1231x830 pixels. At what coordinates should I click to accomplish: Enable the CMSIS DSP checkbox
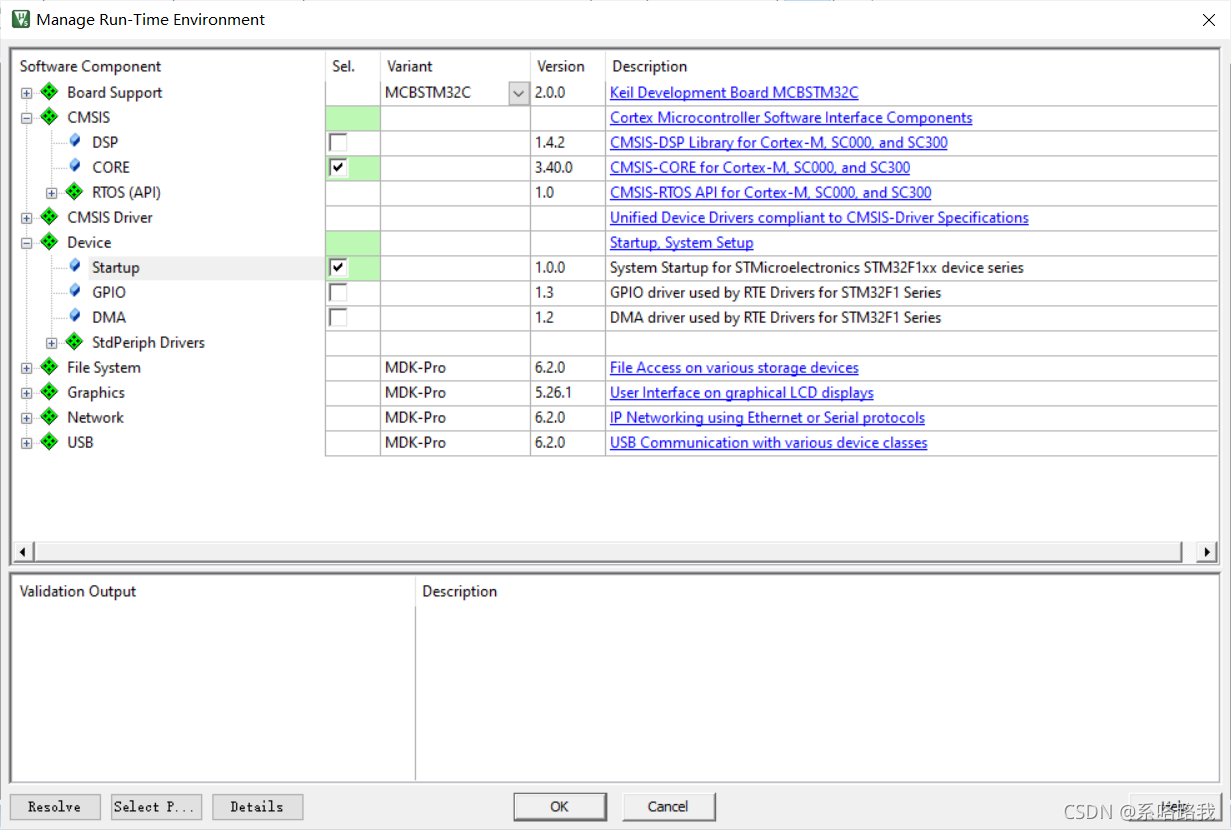coord(338,142)
